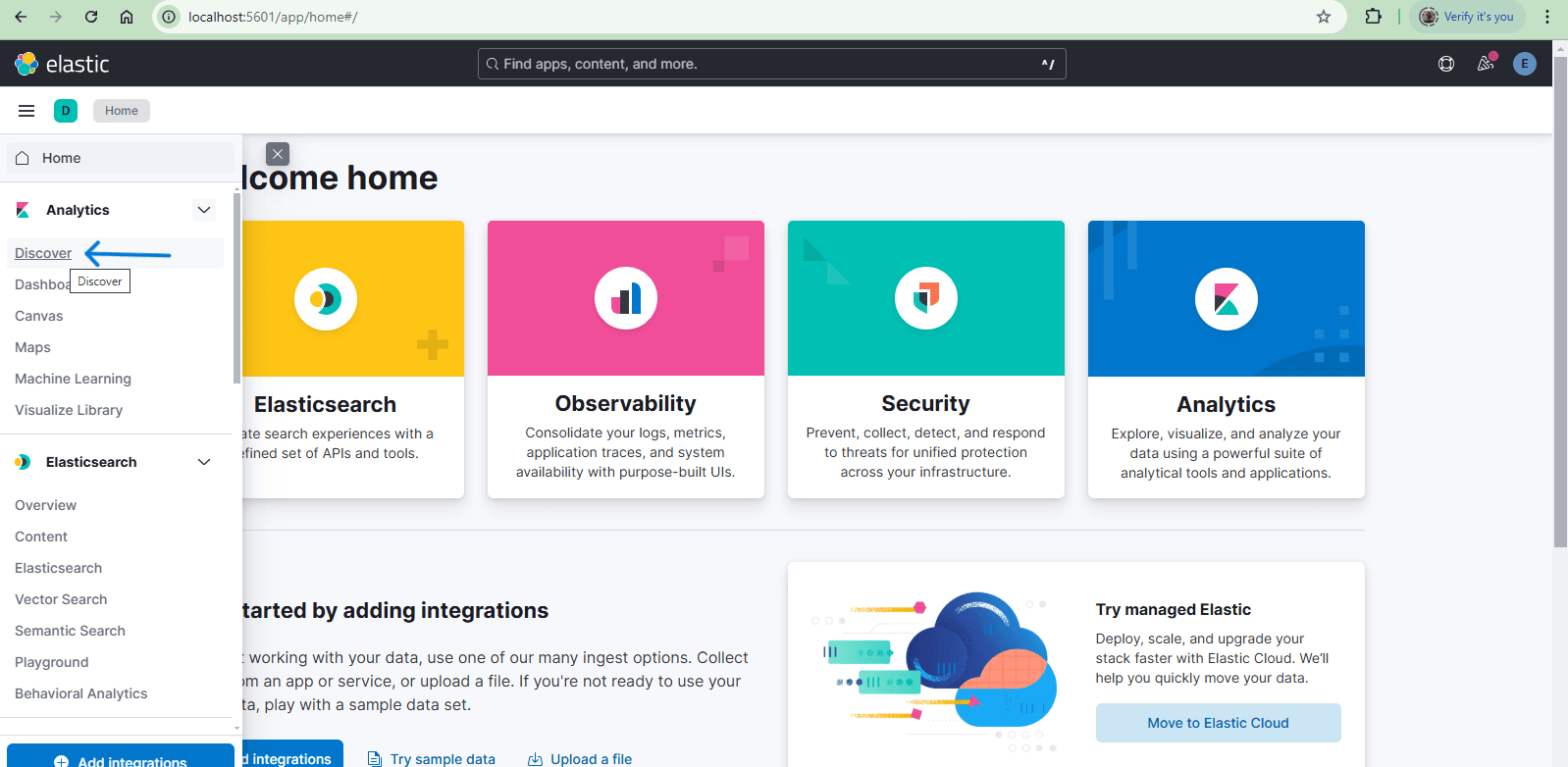
Task: View site information icon in address bar
Action: (170, 17)
